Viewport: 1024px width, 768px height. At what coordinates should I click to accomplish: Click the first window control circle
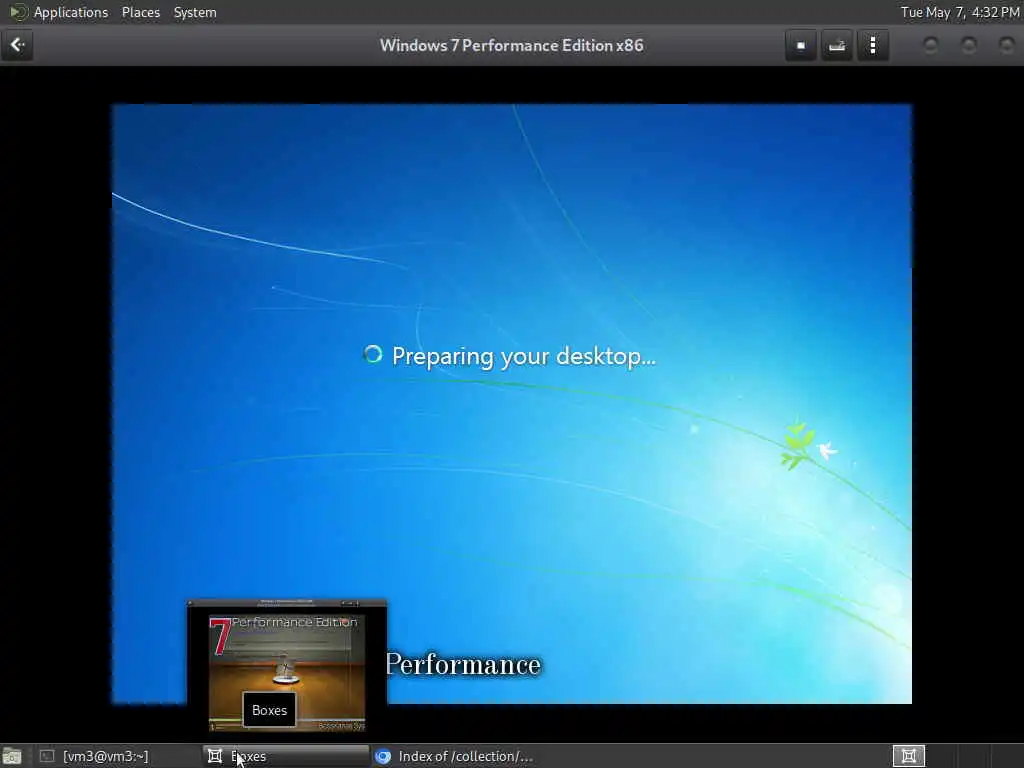coord(931,45)
